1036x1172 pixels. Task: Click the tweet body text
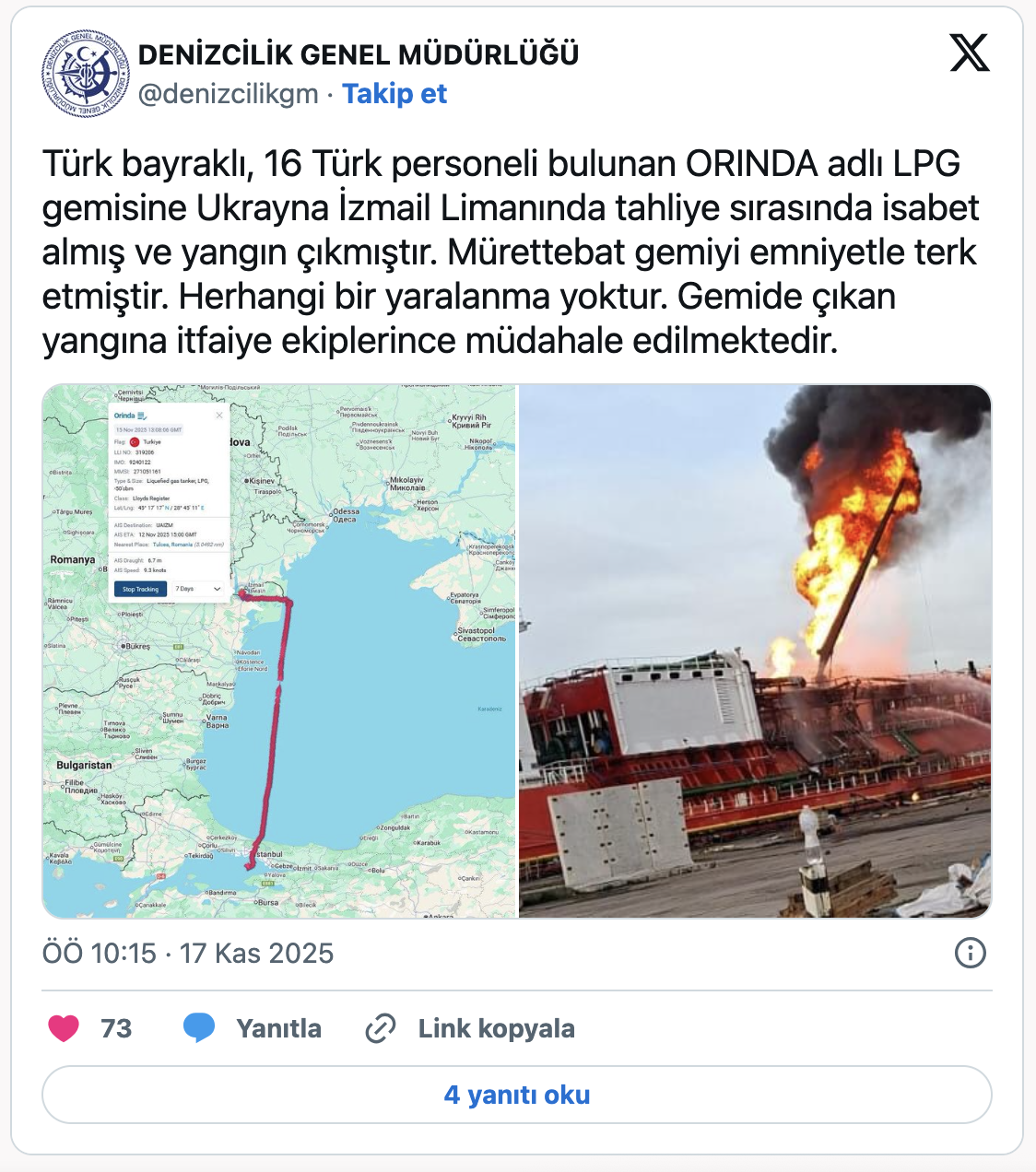click(x=511, y=252)
